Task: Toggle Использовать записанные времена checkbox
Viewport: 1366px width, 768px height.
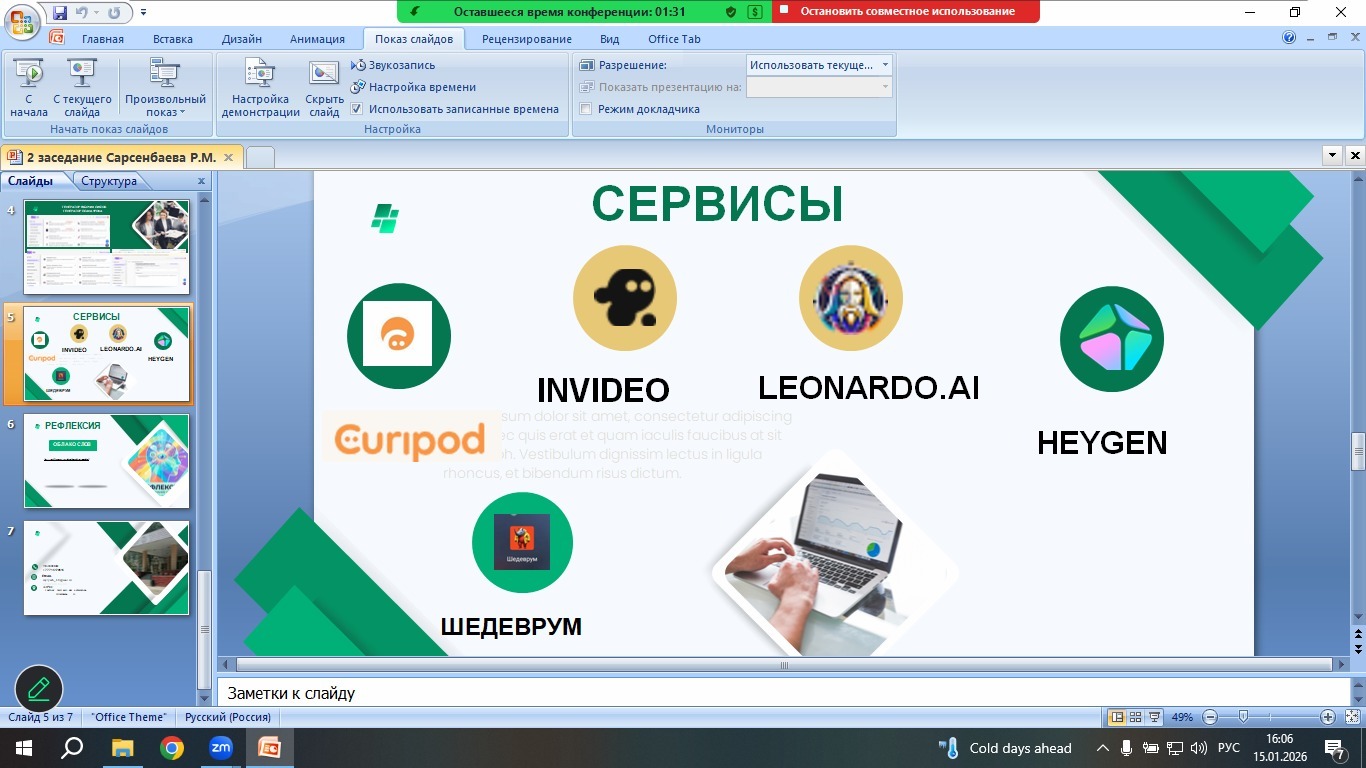Action: 357,109
